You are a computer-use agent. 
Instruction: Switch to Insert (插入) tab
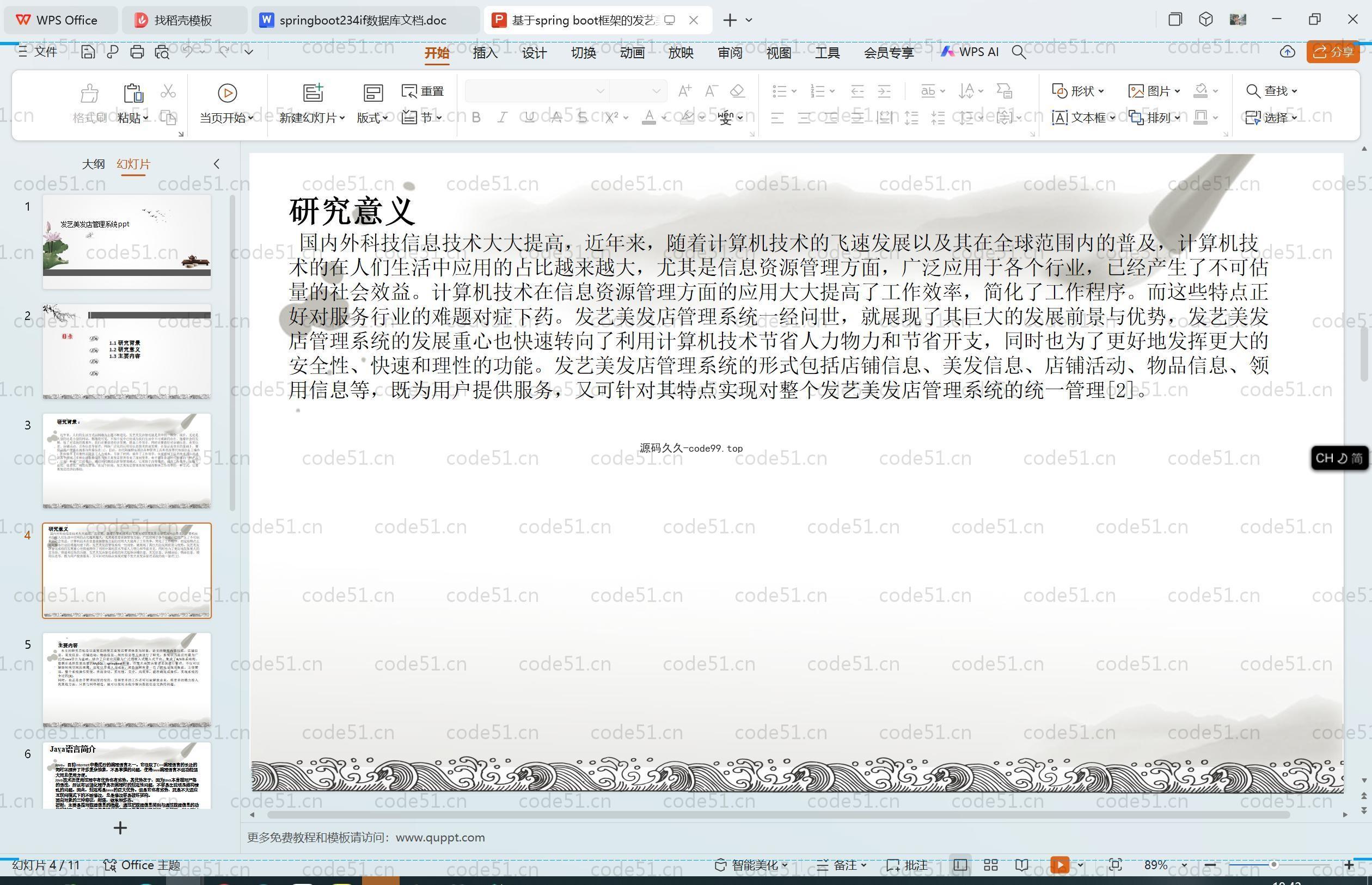click(x=485, y=52)
